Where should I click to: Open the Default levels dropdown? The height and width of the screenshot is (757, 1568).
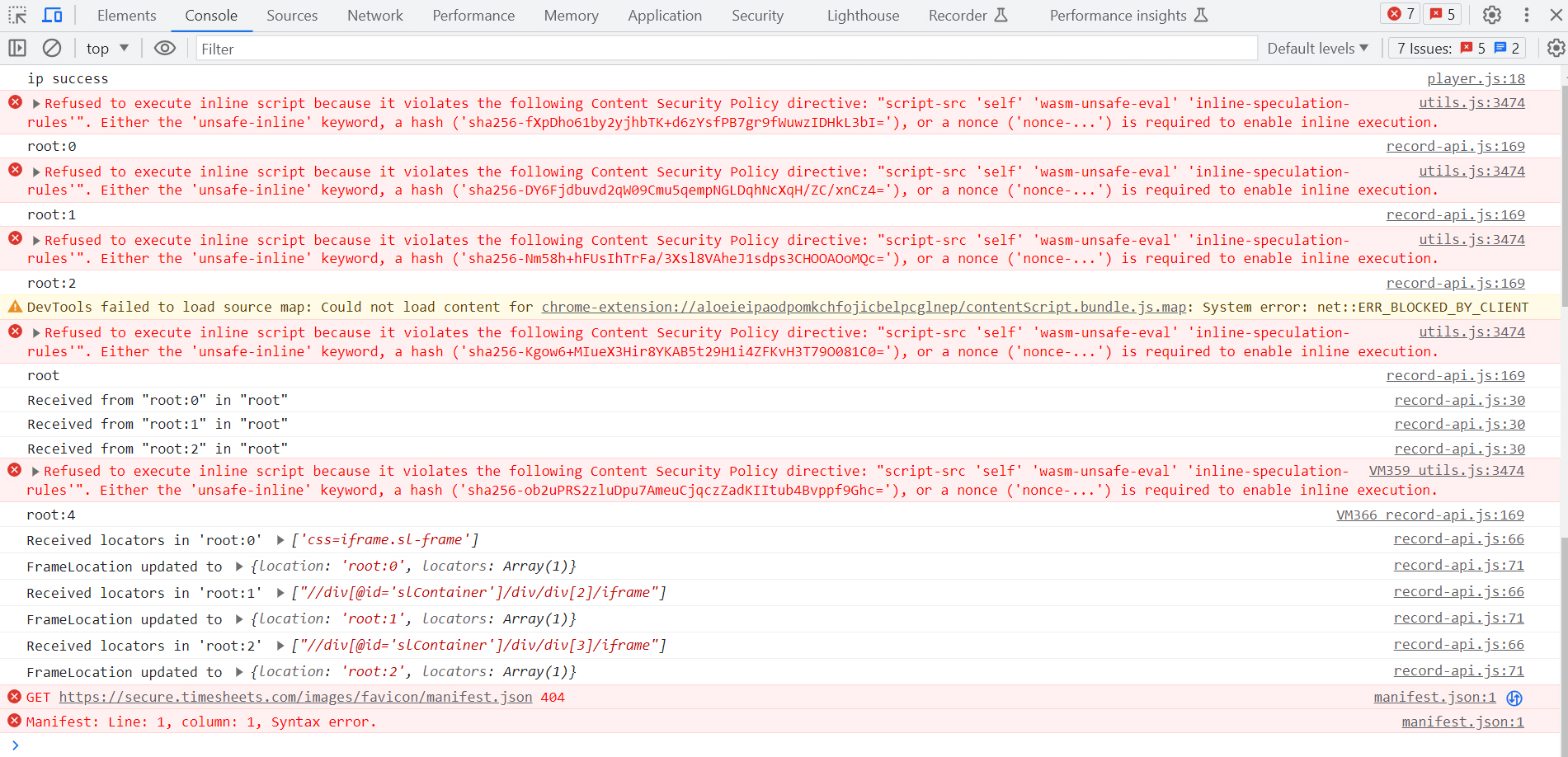(1318, 49)
